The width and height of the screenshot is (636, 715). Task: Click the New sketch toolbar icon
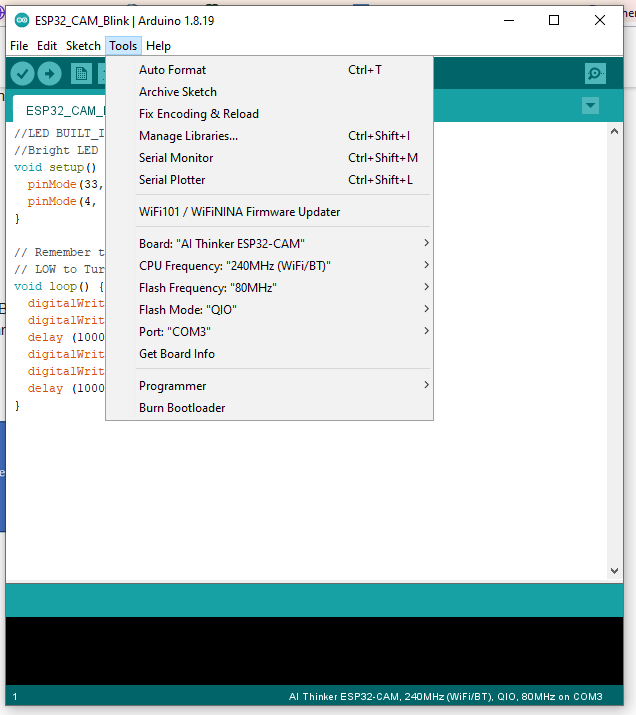coord(81,73)
